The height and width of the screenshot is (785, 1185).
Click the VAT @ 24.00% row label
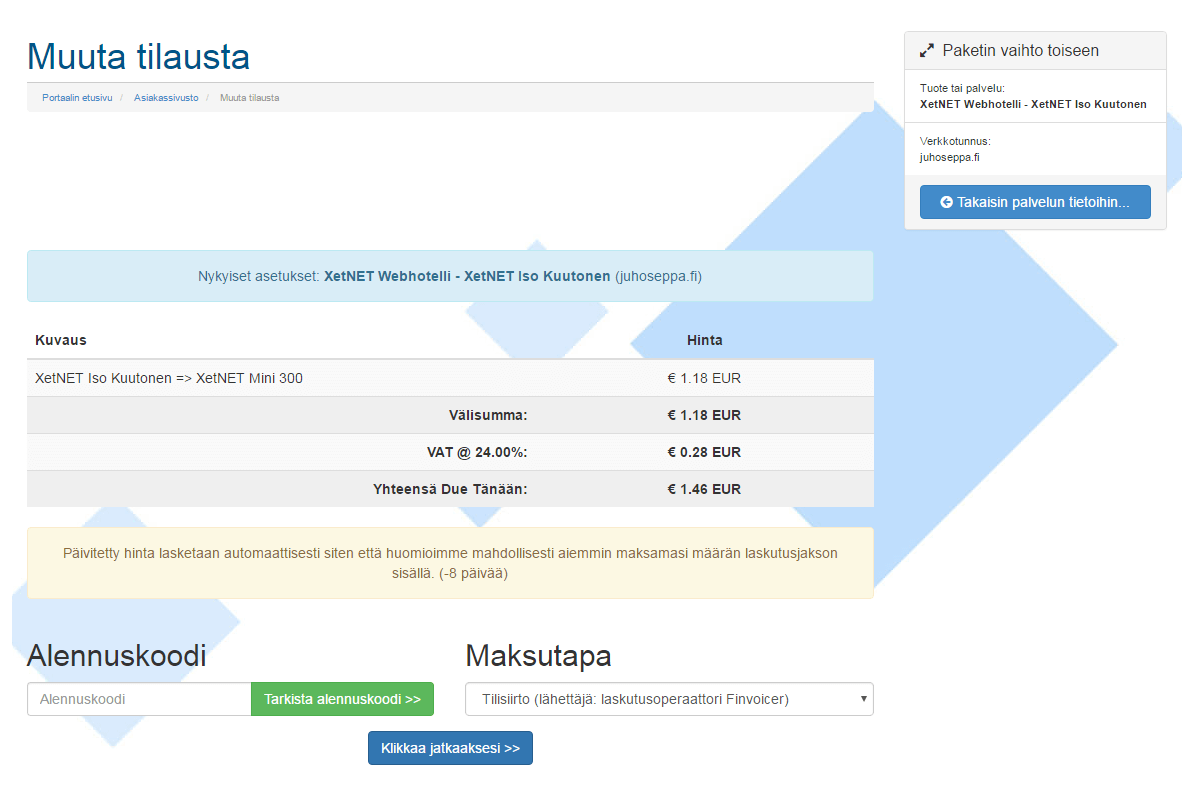(x=477, y=452)
